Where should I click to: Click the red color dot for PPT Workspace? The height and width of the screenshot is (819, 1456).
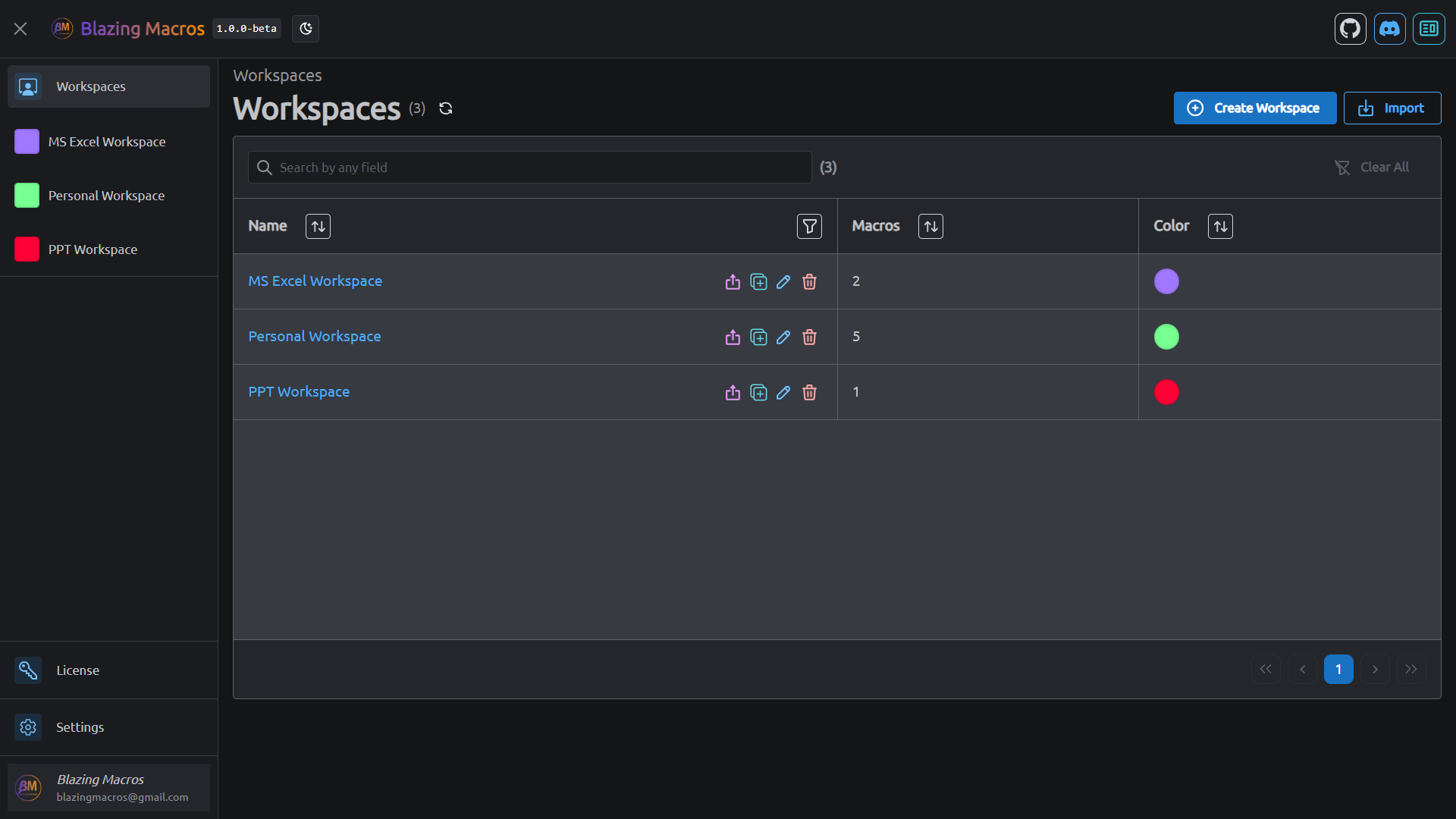click(1166, 392)
